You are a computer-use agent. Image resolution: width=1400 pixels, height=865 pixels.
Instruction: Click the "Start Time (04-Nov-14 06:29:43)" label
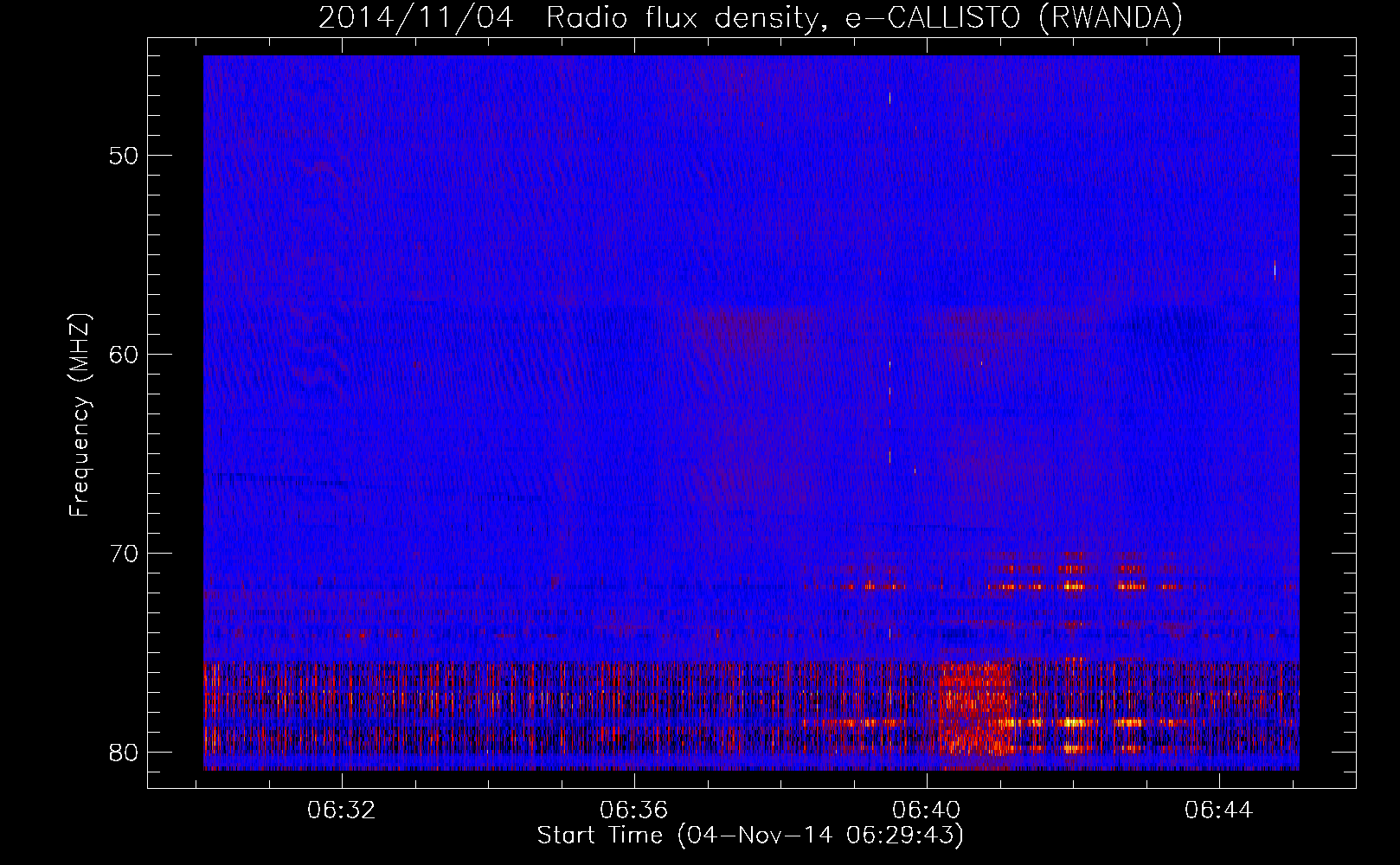pos(750,836)
